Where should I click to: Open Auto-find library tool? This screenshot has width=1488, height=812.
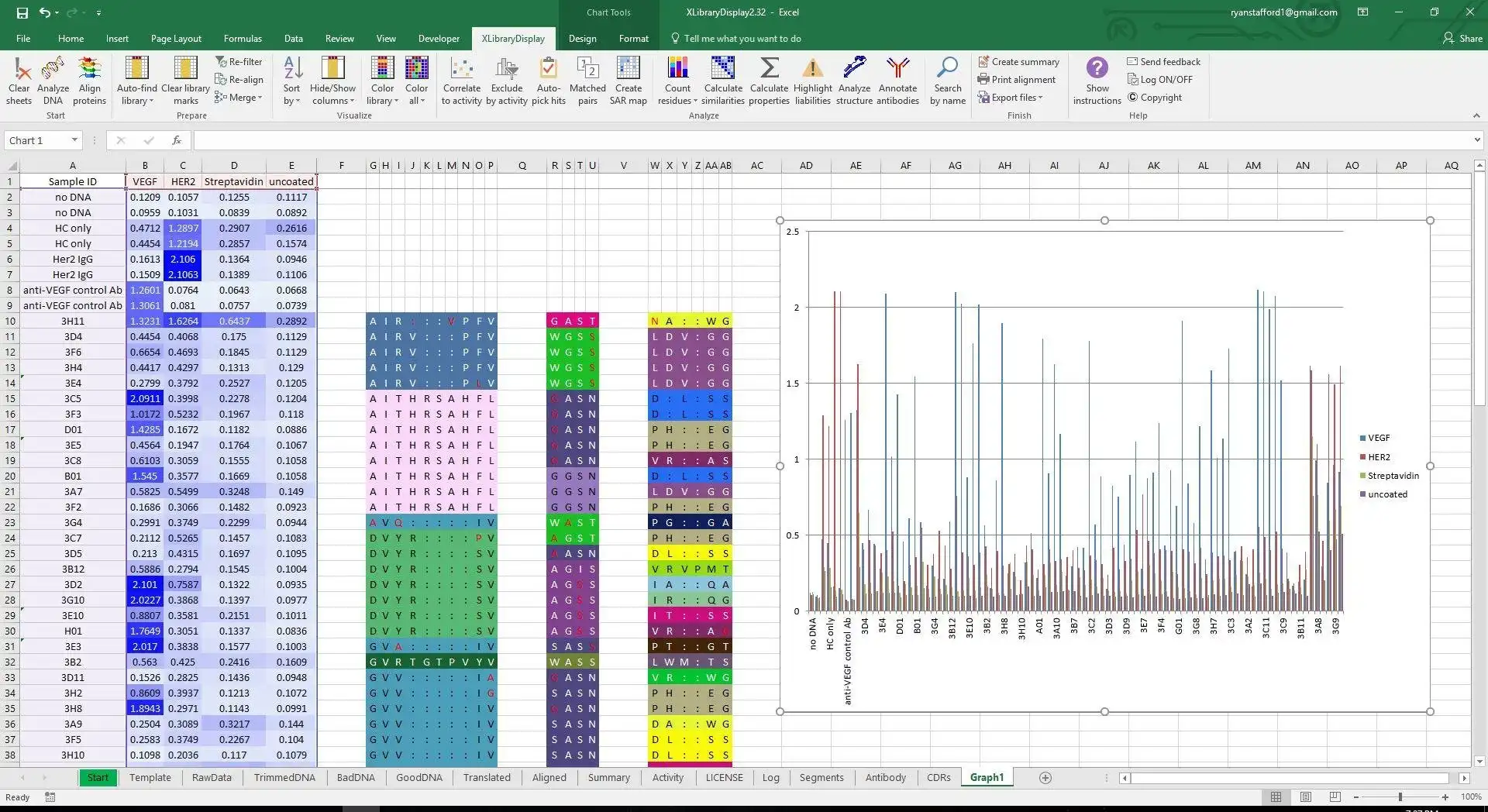[137, 81]
